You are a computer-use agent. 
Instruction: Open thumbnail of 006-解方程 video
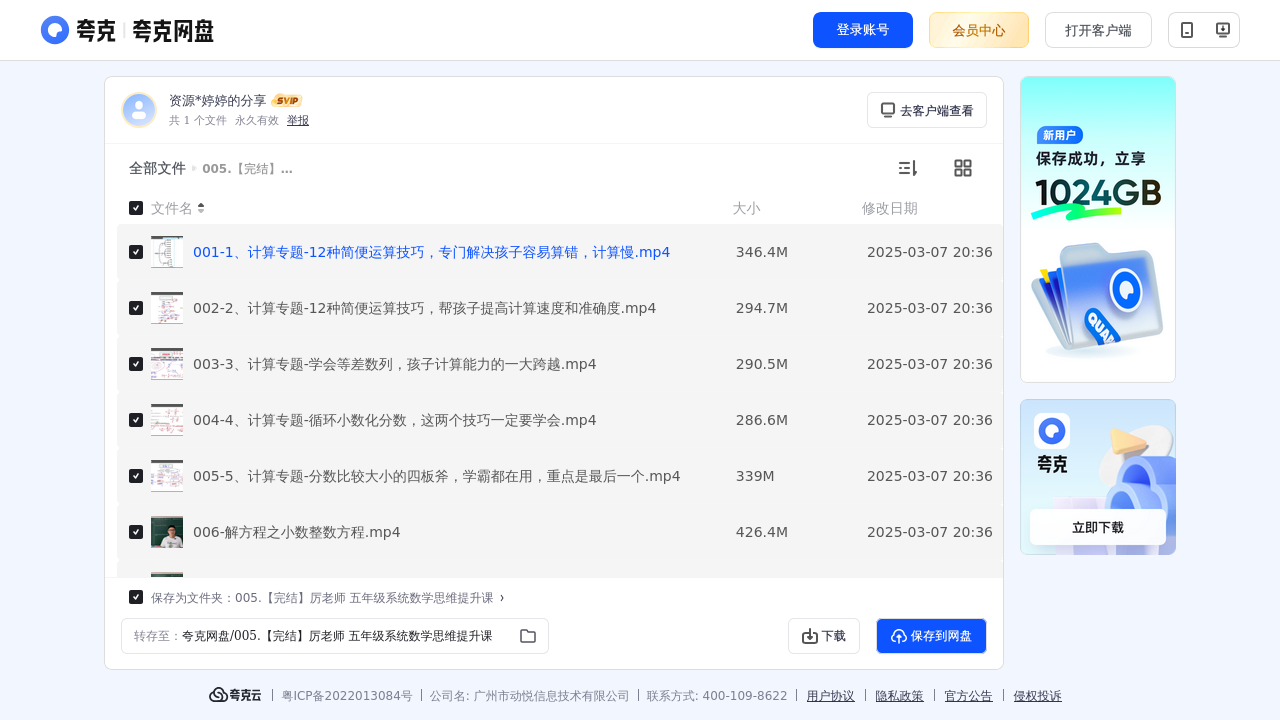tap(167, 532)
